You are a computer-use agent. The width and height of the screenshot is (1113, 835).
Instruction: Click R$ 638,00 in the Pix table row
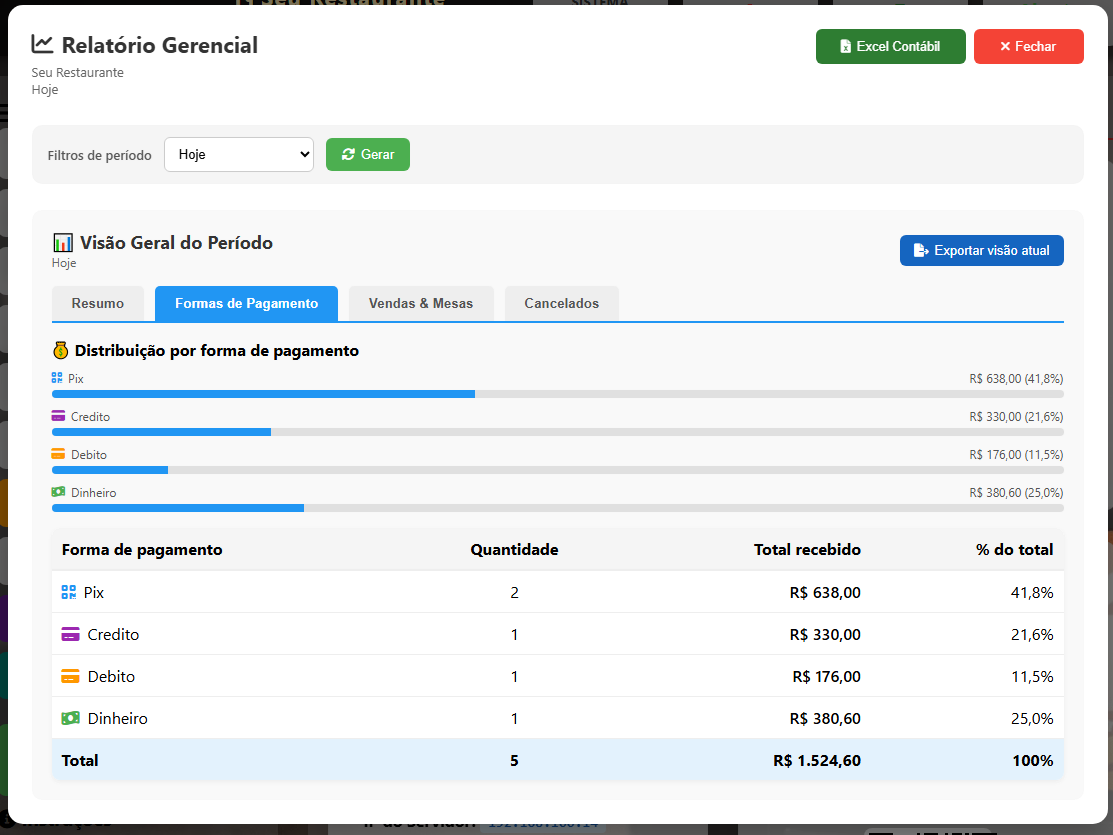[x=825, y=592]
